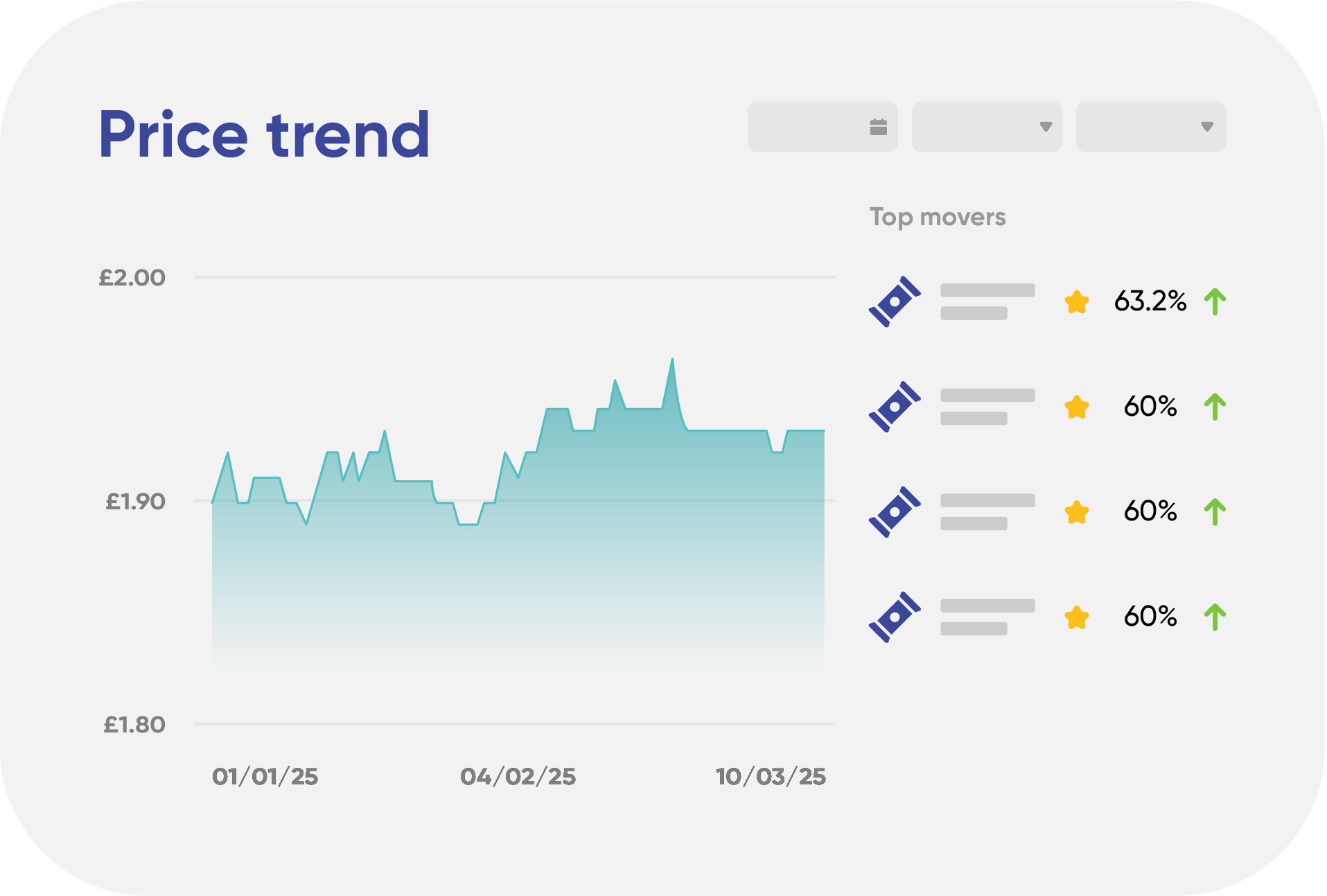Click the third top mover product icon

coord(895,512)
